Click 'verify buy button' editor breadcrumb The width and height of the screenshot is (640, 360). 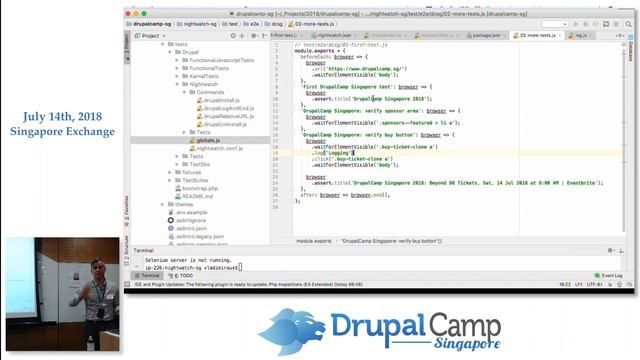click(391, 241)
